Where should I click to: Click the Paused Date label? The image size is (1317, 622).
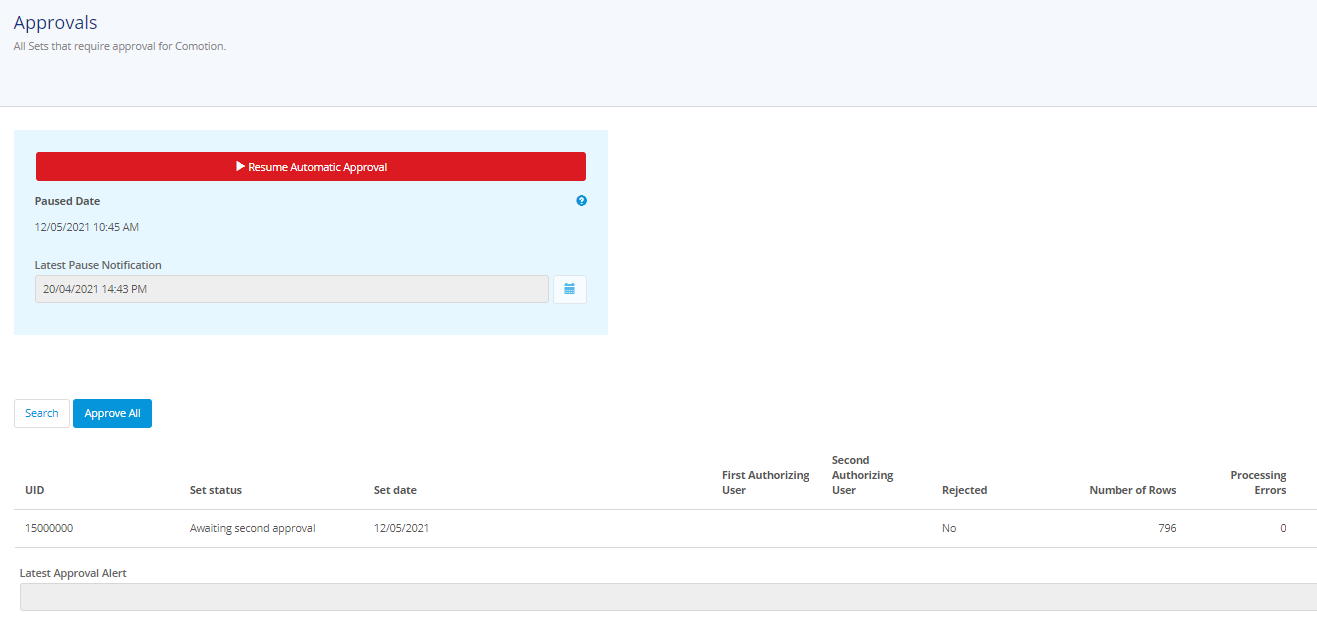pos(67,201)
